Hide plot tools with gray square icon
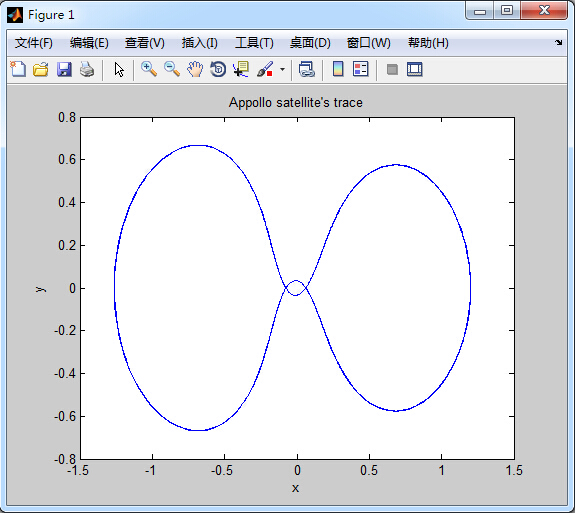 [392, 69]
